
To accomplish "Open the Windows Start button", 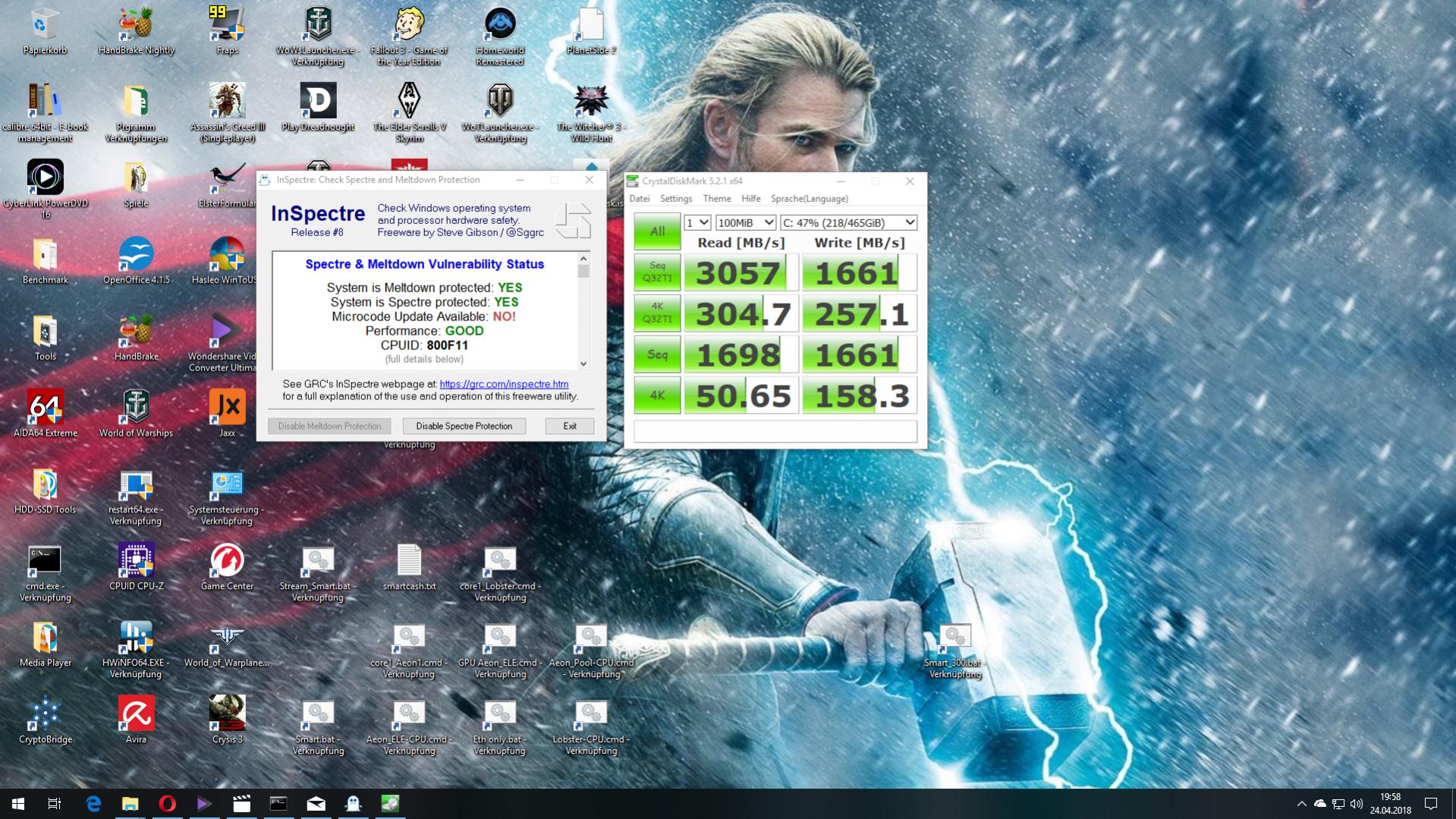I will 18,803.
